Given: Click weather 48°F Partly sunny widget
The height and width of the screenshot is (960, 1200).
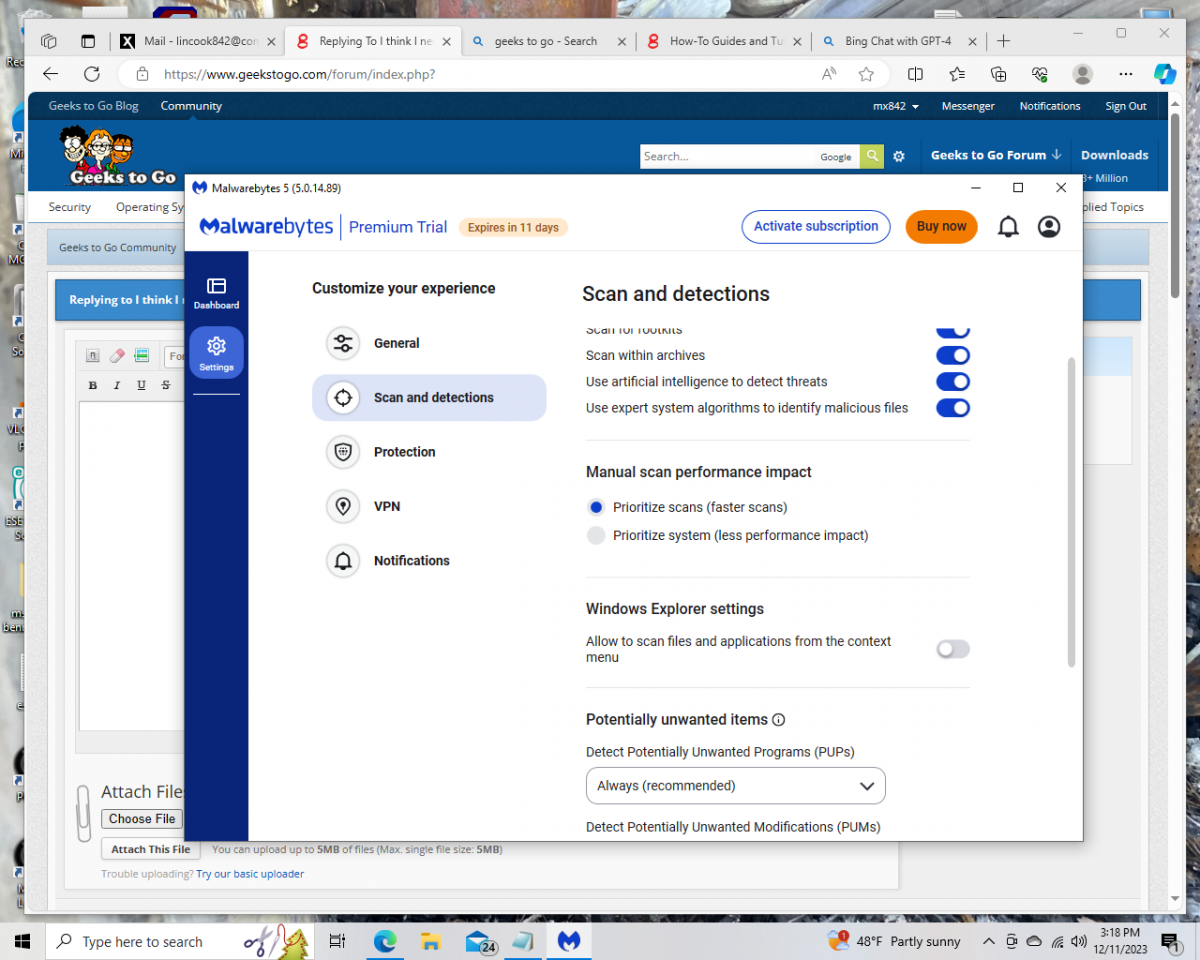Looking at the screenshot, I should [894, 941].
